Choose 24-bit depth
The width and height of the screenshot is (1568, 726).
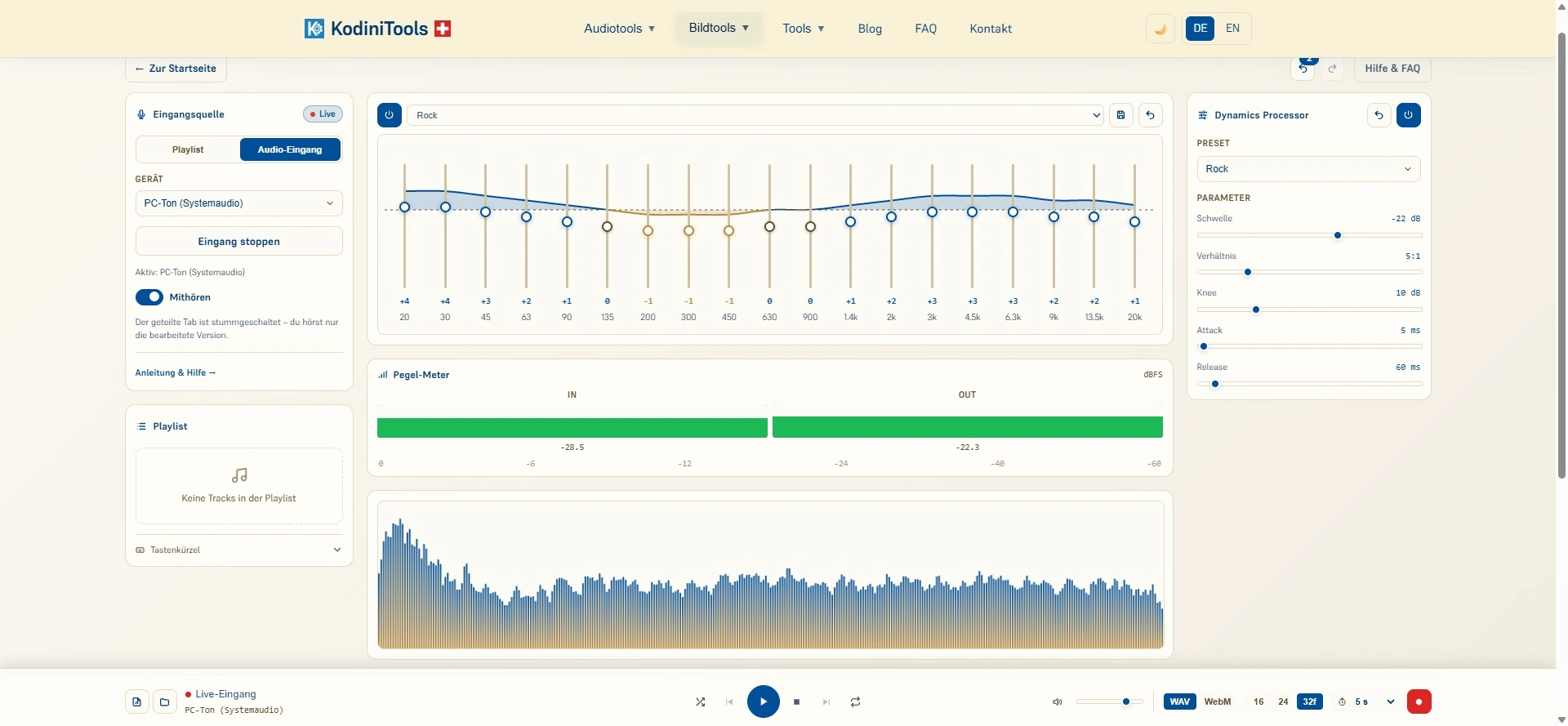[x=1284, y=702]
